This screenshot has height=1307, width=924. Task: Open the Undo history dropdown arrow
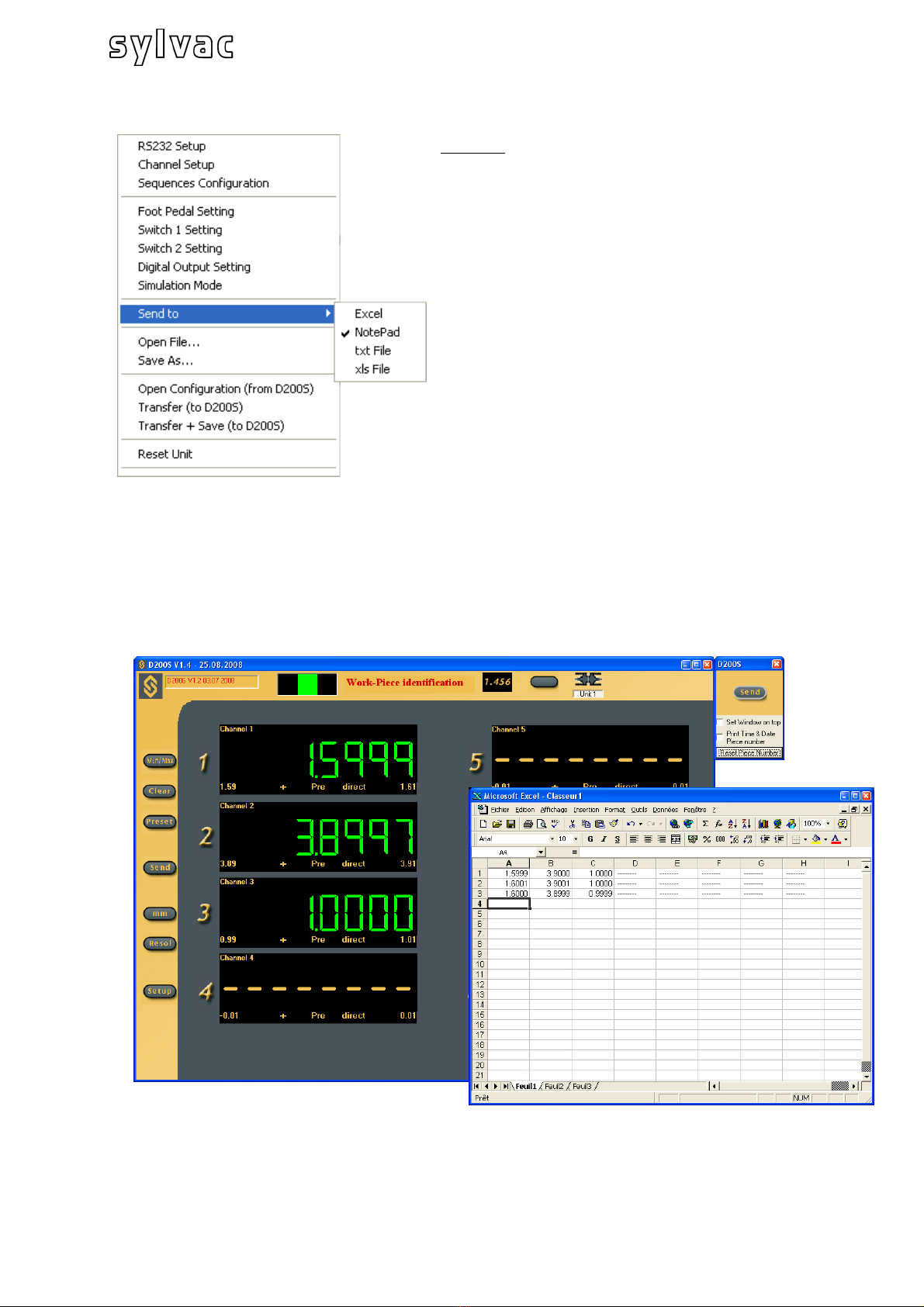641,824
